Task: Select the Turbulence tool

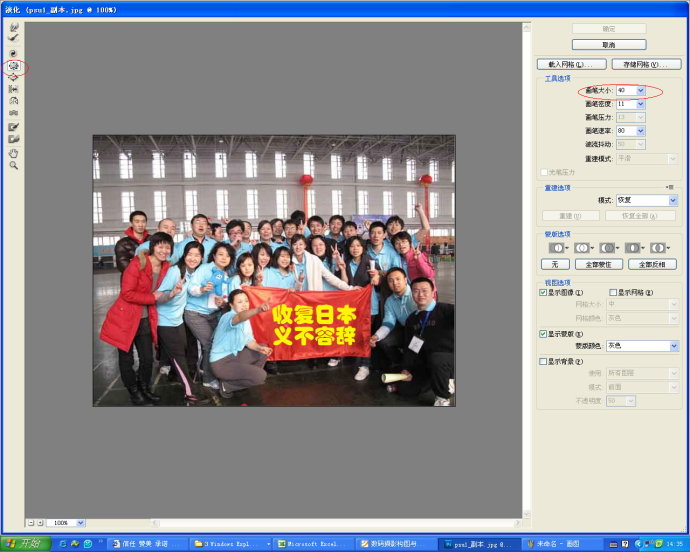Action: click(14, 113)
